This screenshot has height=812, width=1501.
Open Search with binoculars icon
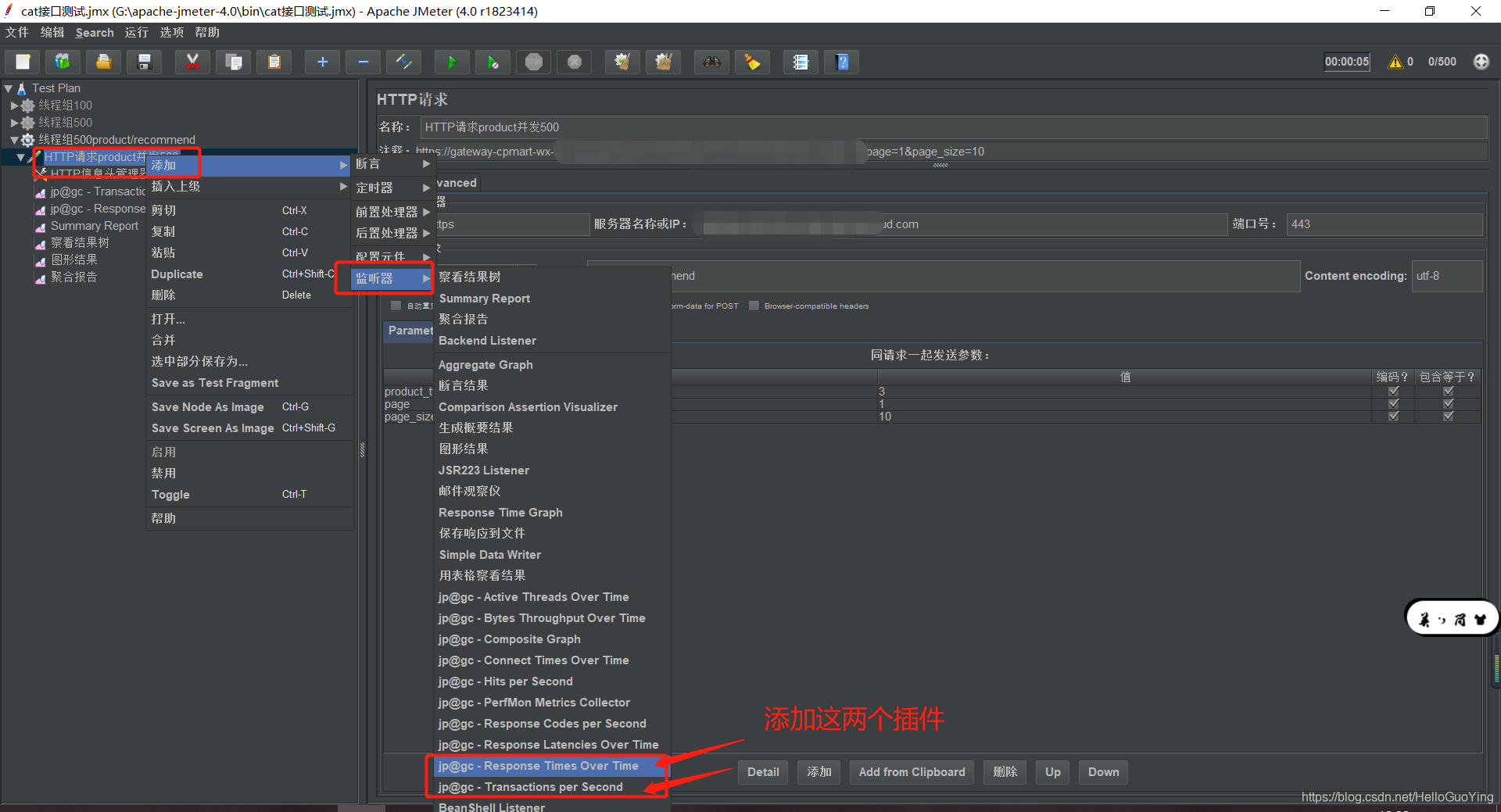pos(711,62)
